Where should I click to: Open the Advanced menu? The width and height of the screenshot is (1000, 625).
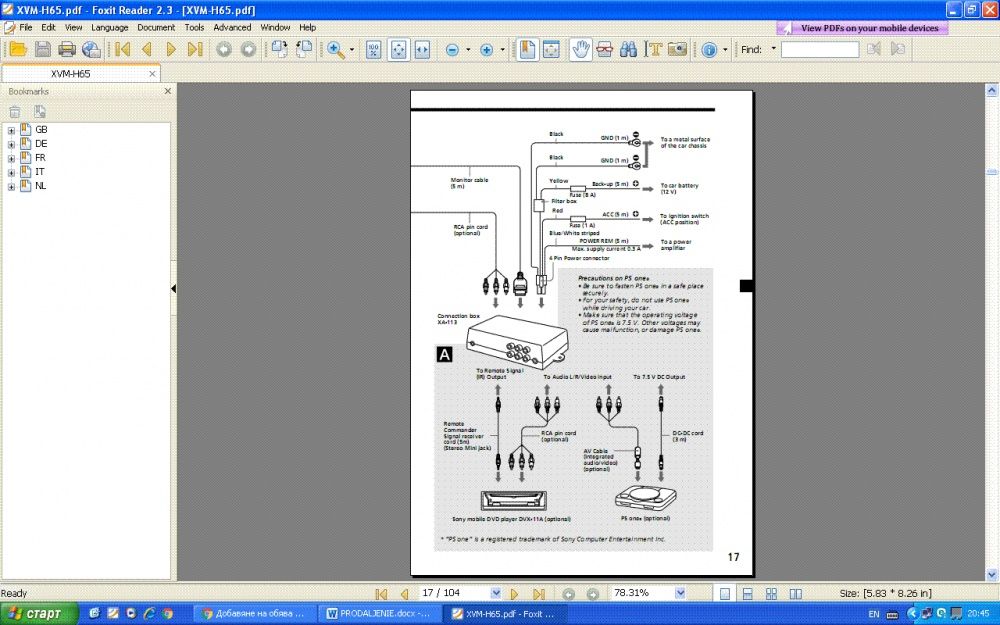pyautogui.click(x=232, y=27)
